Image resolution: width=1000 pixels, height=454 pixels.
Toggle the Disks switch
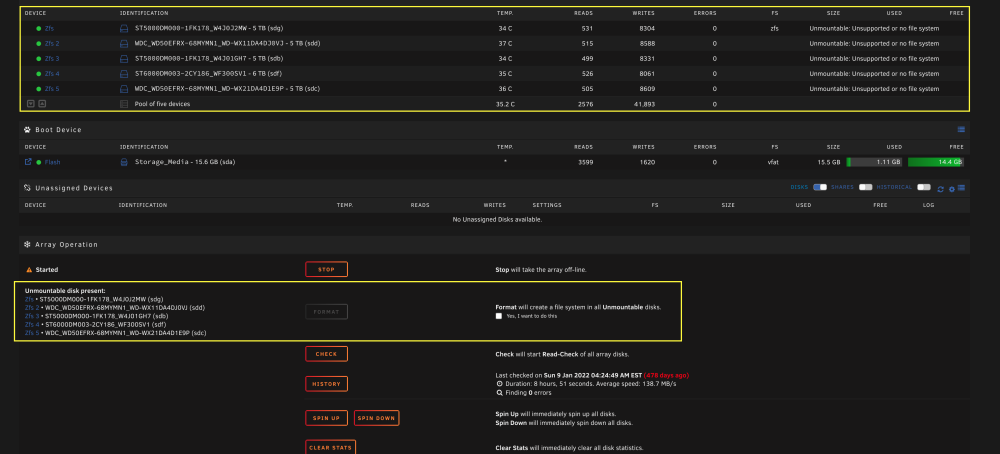[820, 187]
